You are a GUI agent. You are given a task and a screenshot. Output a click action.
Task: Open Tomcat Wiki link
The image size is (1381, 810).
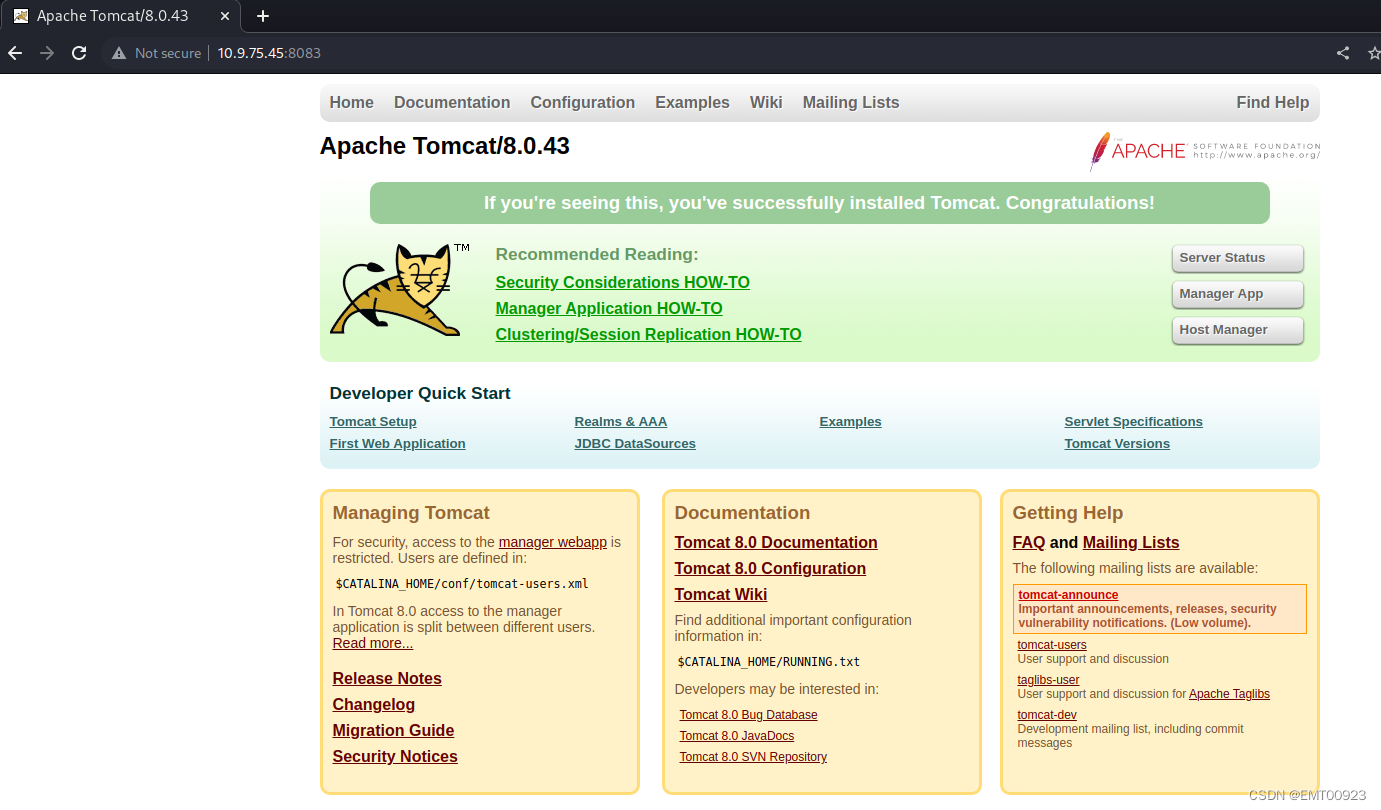click(x=721, y=594)
